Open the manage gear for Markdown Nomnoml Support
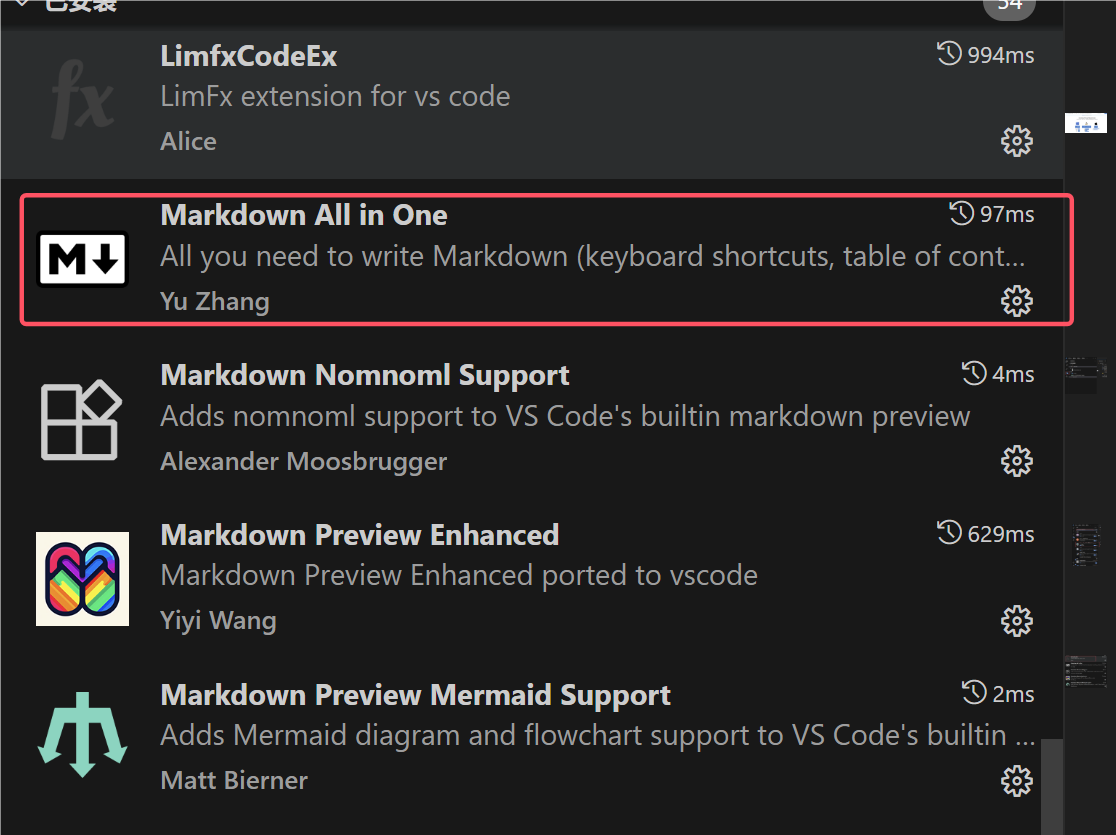Viewport: 1116px width, 835px height. (x=1017, y=460)
